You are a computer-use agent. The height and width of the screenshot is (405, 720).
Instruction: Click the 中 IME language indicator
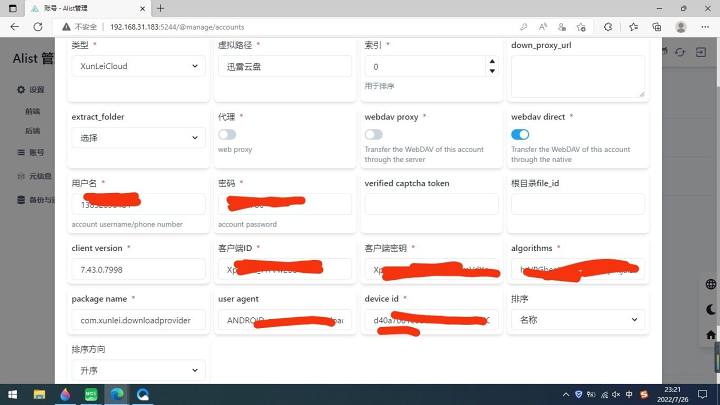[629, 394]
